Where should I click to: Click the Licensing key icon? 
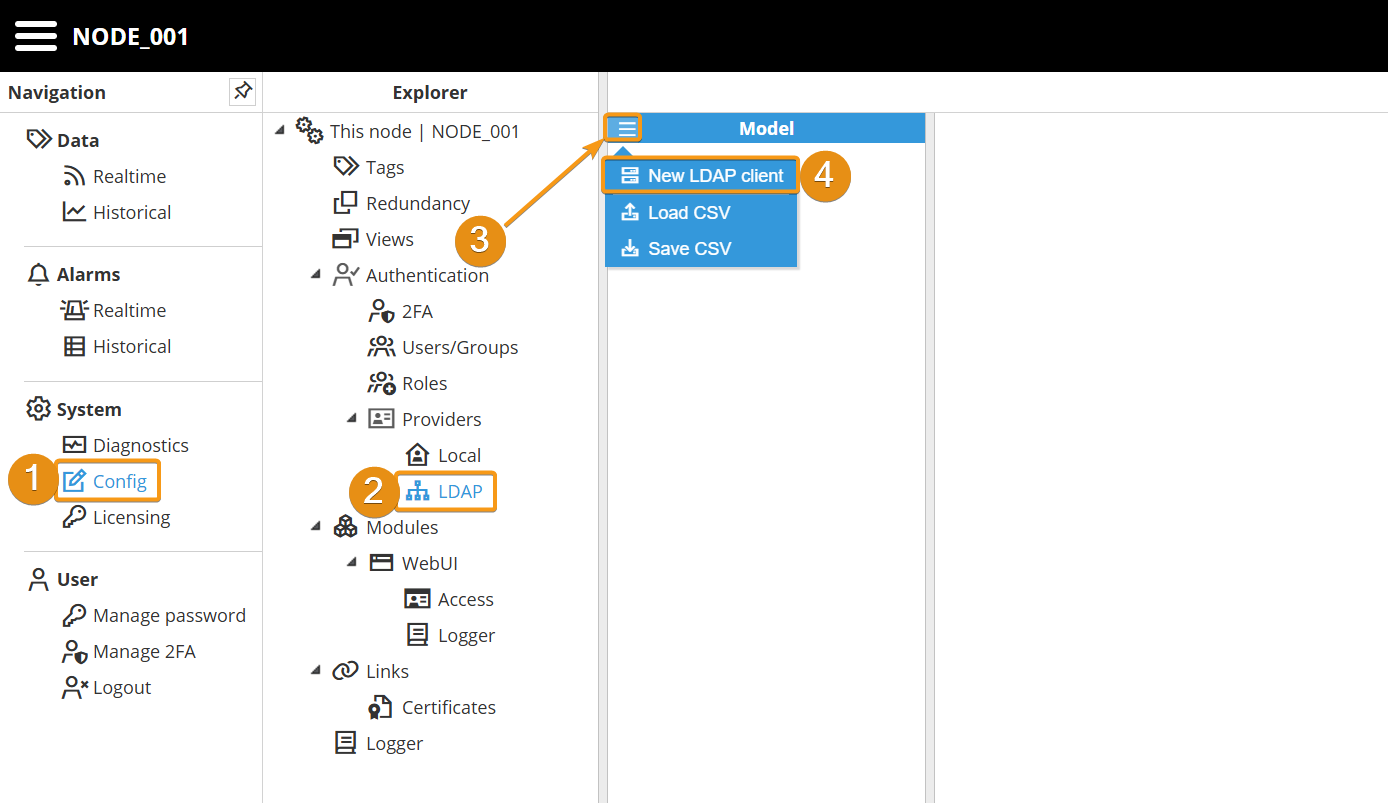point(74,518)
